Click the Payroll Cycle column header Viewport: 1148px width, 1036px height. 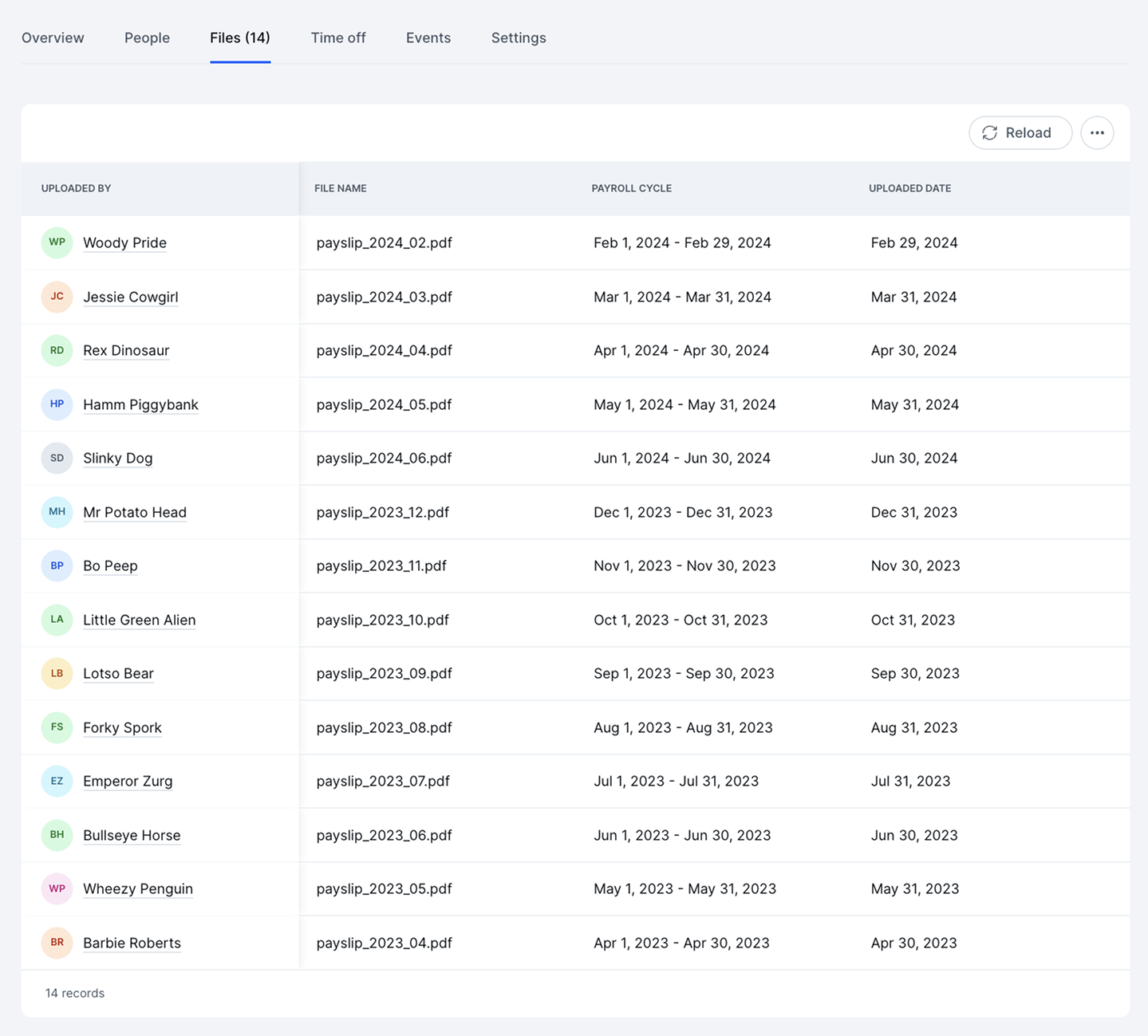(x=631, y=188)
